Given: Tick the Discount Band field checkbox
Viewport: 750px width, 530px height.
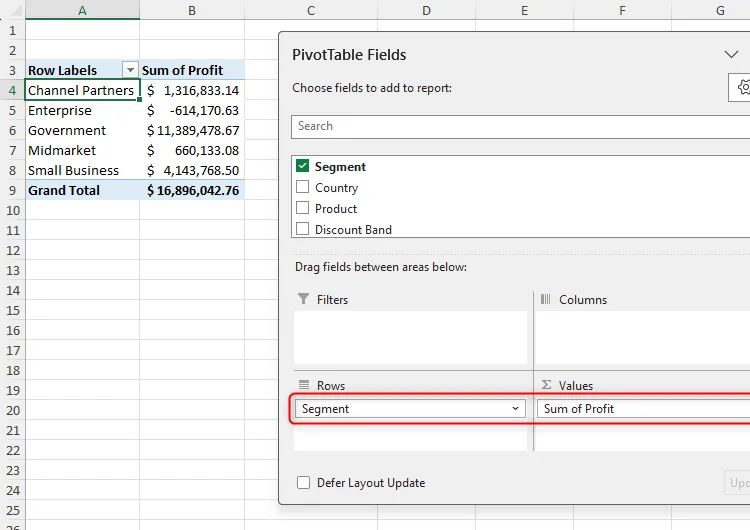Looking at the screenshot, I should click(302, 229).
